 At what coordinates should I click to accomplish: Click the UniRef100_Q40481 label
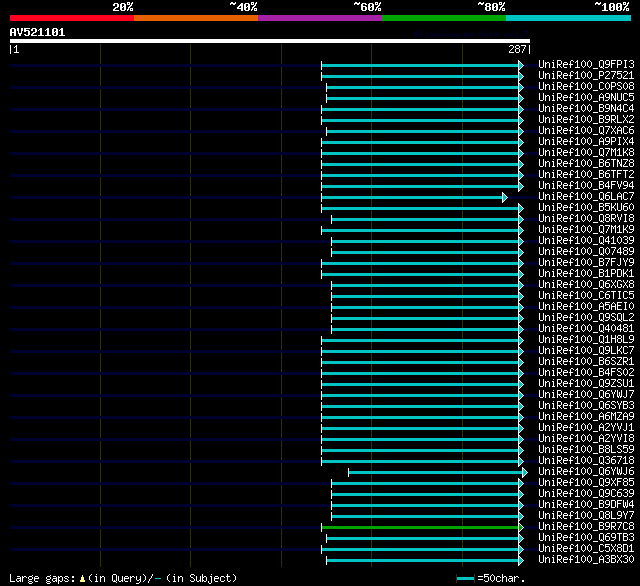point(586,329)
